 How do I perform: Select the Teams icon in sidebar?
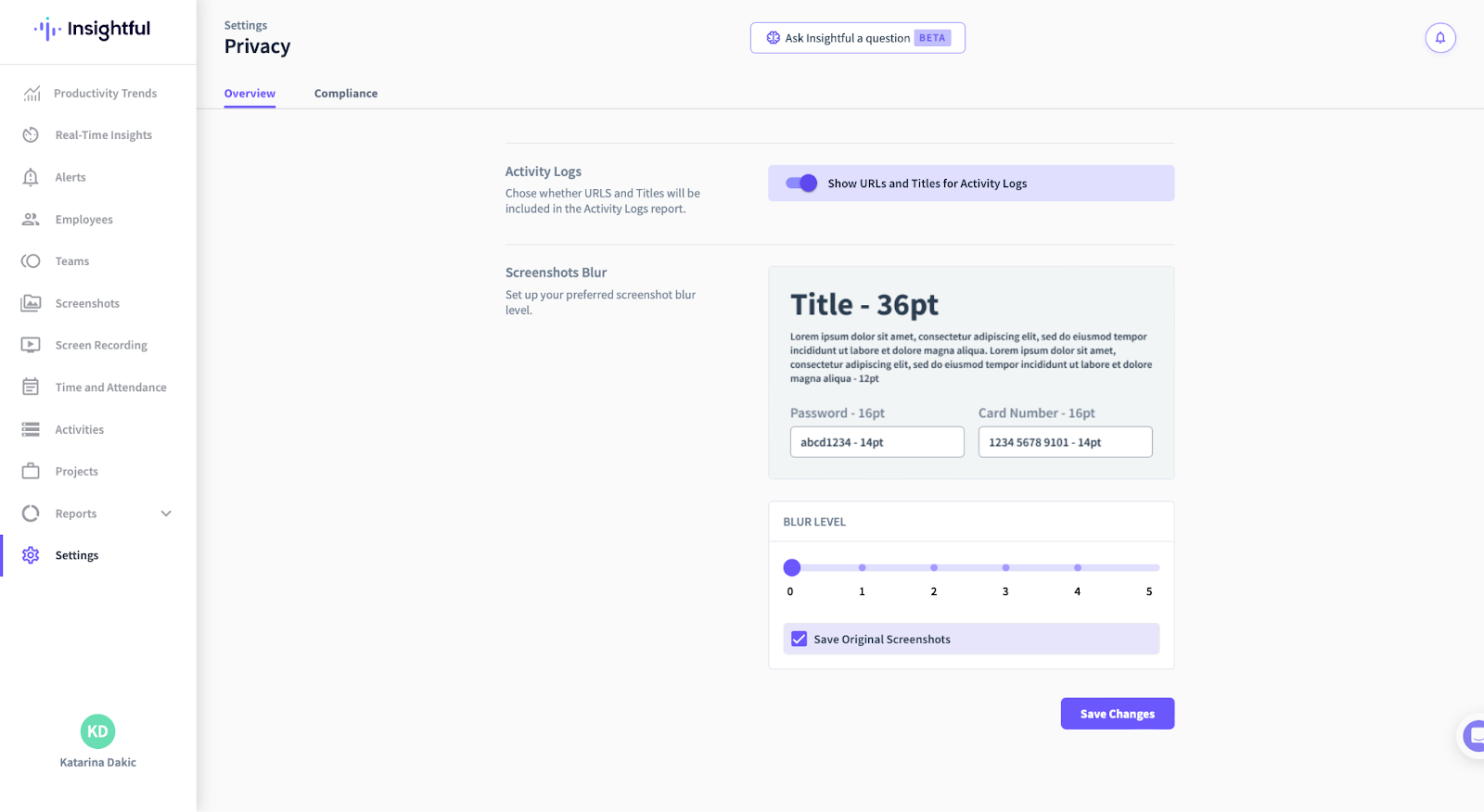tap(31, 260)
